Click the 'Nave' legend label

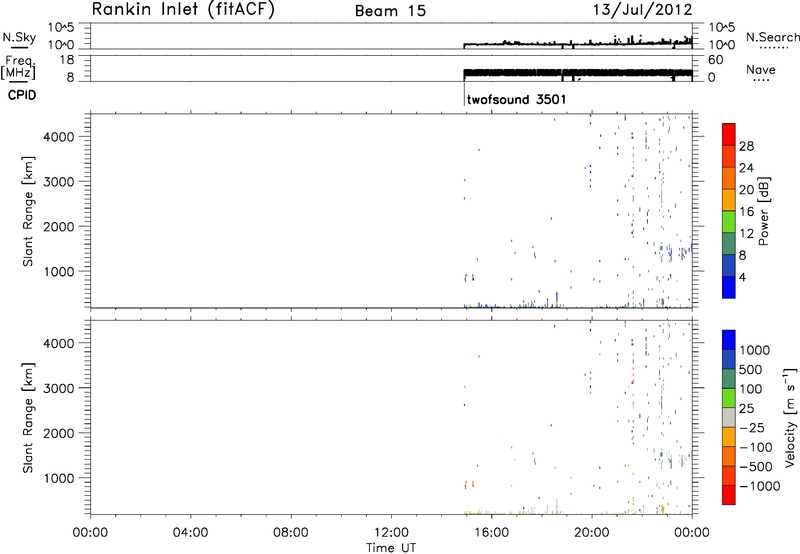tap(761, 70)
